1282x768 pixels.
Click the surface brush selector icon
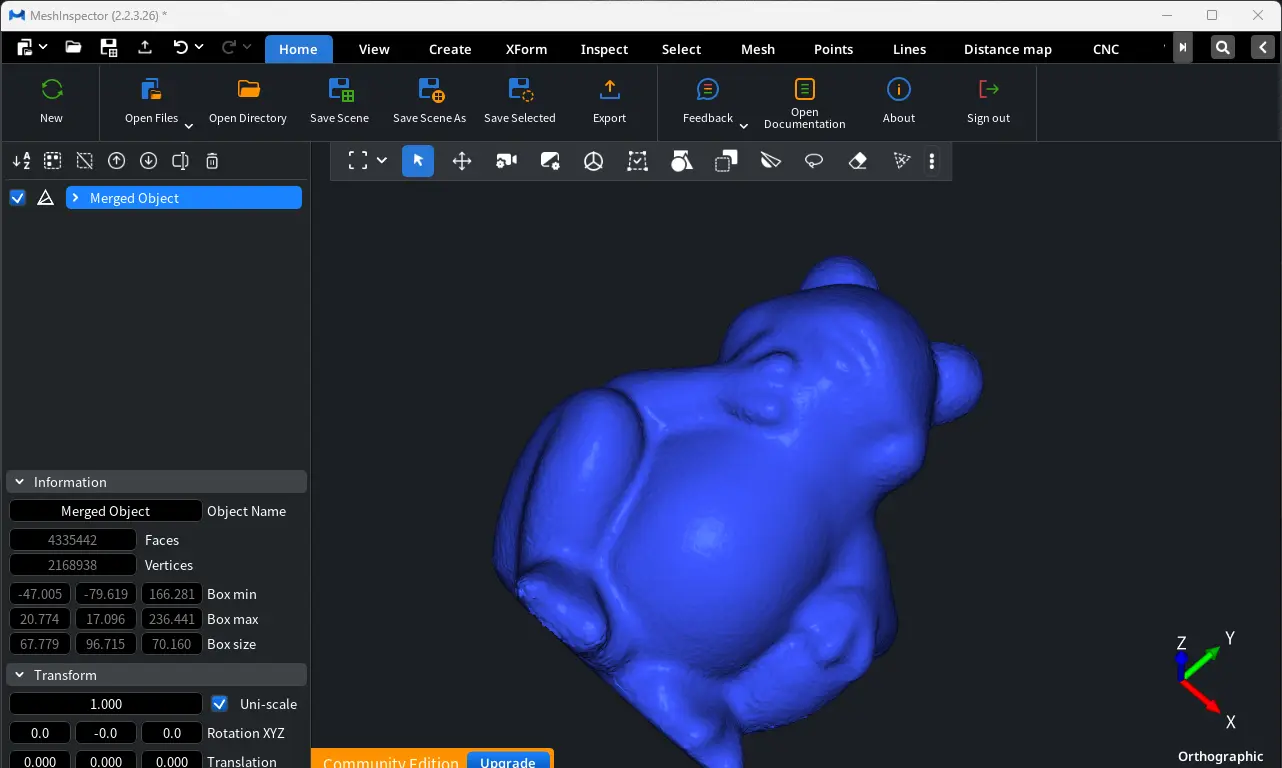click(x=770, y=161)
